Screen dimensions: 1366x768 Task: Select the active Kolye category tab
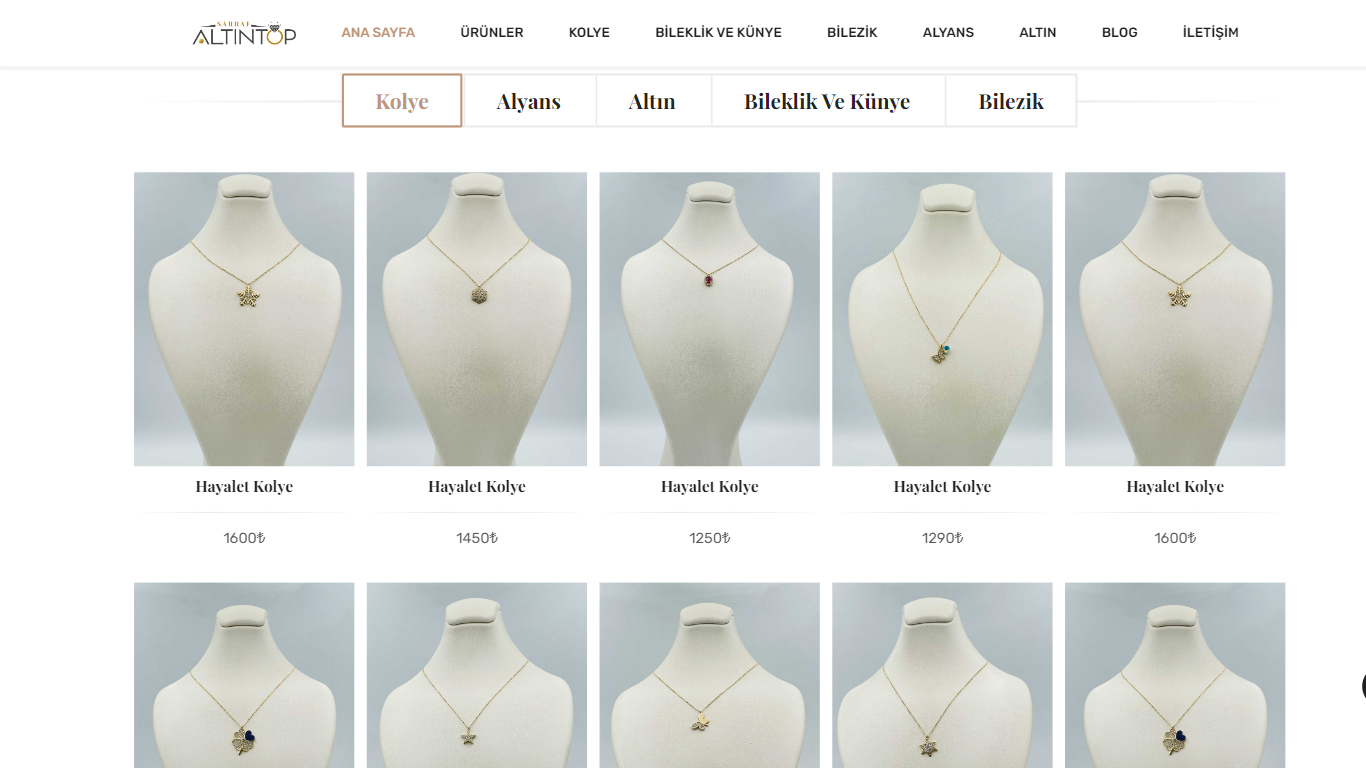click(402, 100)
